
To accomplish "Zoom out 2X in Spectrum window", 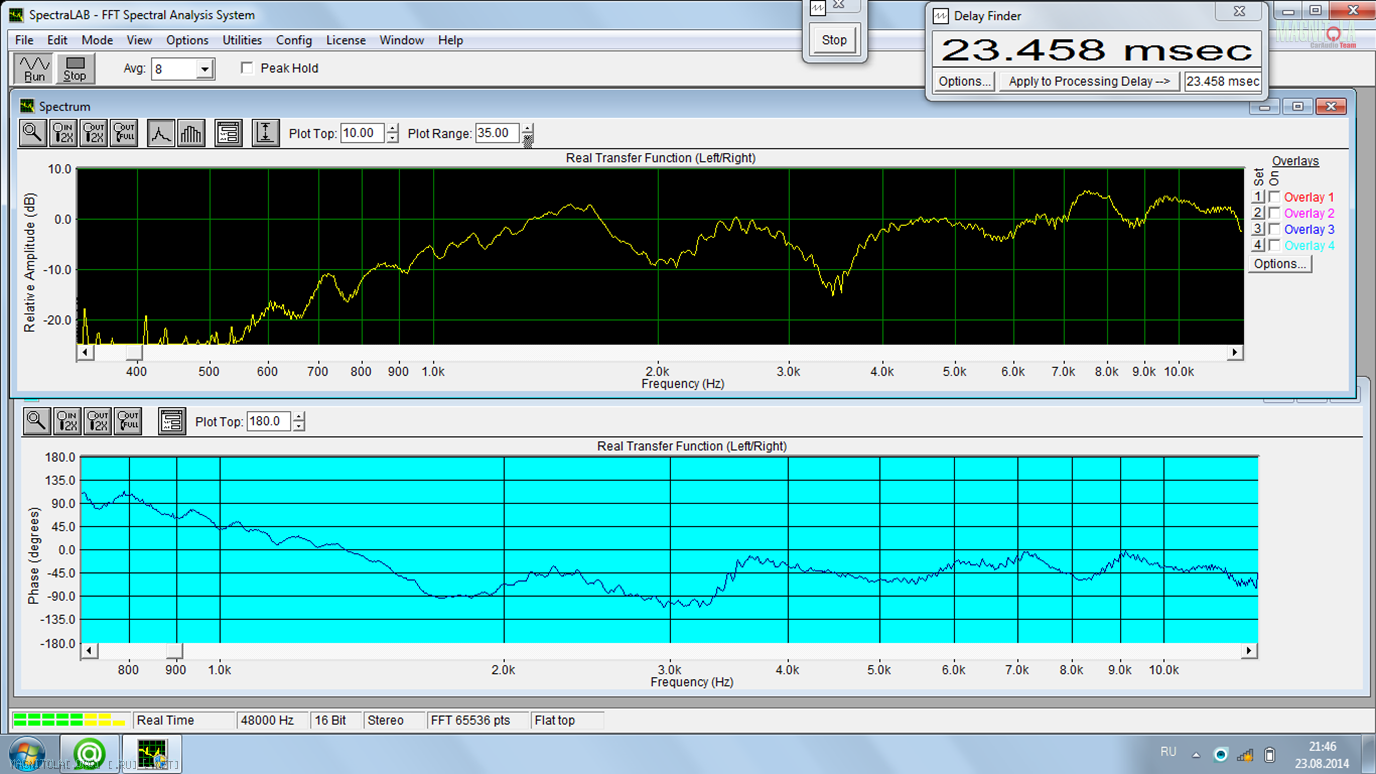I will point(94,133).
